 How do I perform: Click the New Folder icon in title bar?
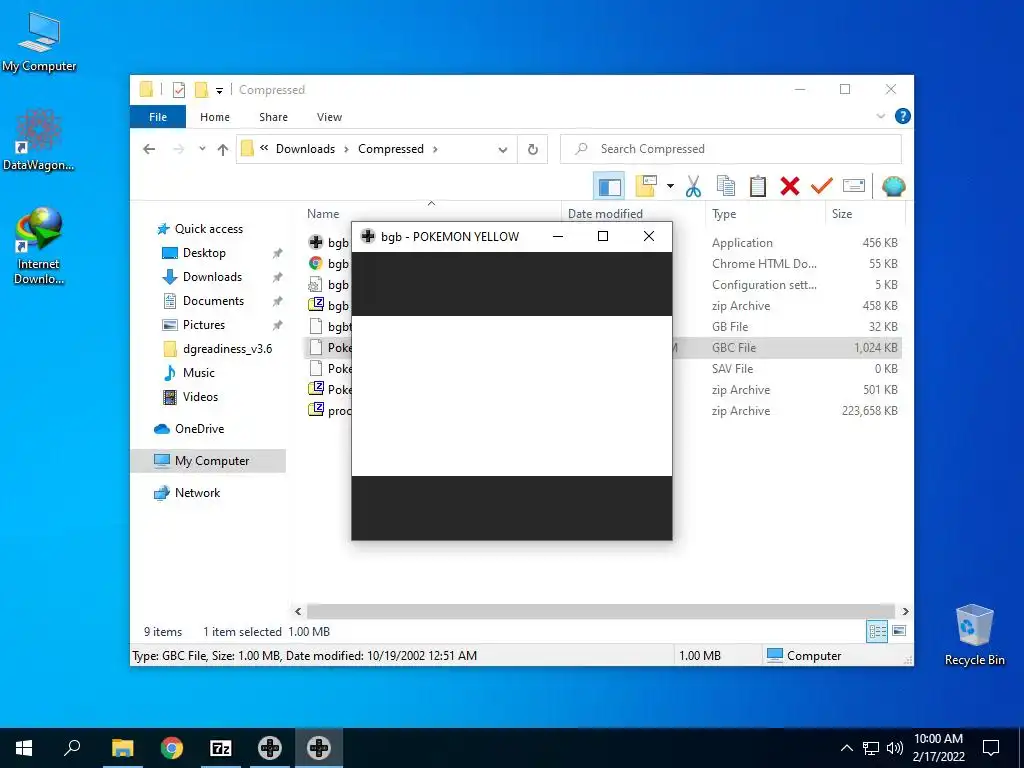tap(201, 89)
